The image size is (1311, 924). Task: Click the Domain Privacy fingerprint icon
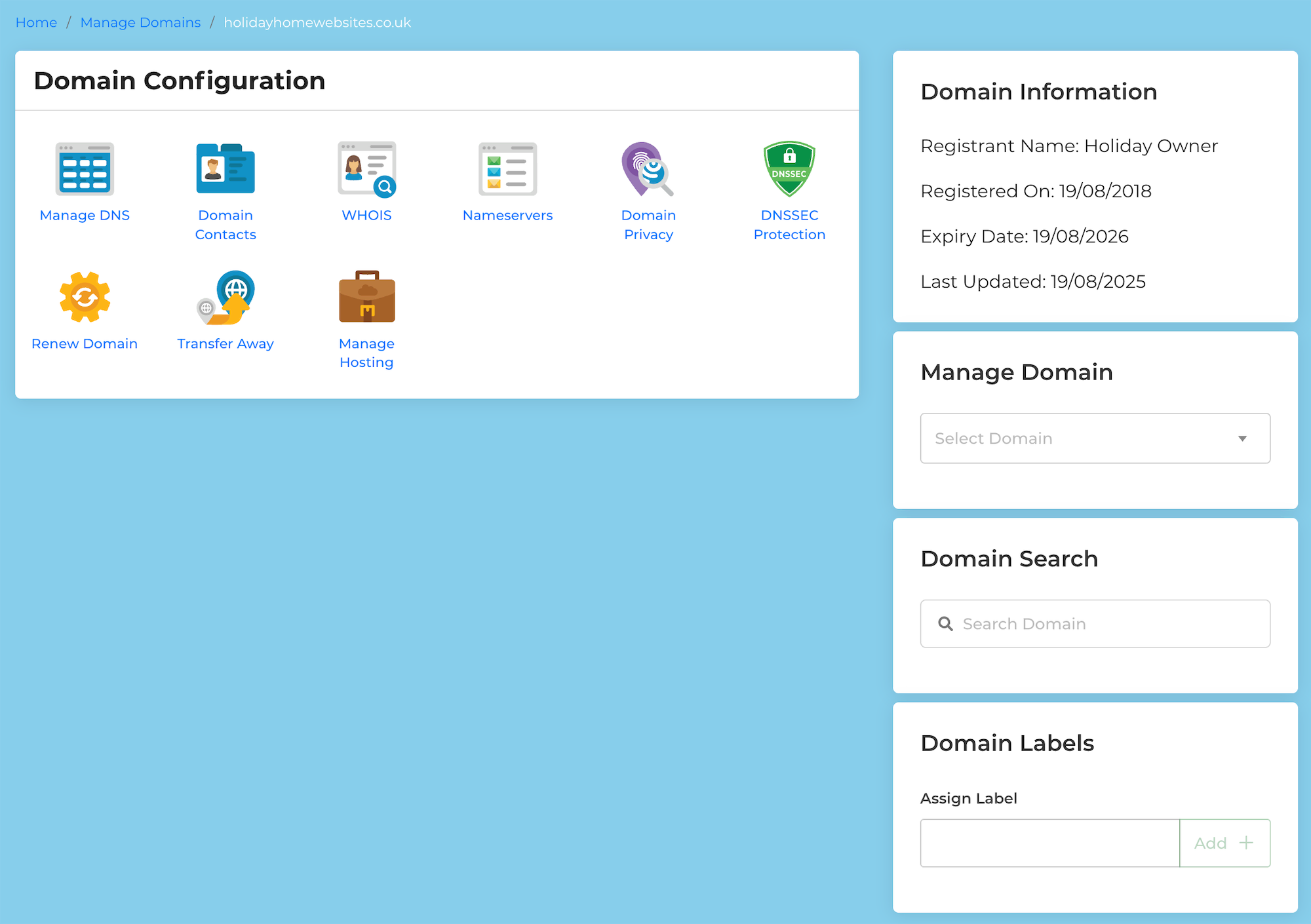coord(648,169)
